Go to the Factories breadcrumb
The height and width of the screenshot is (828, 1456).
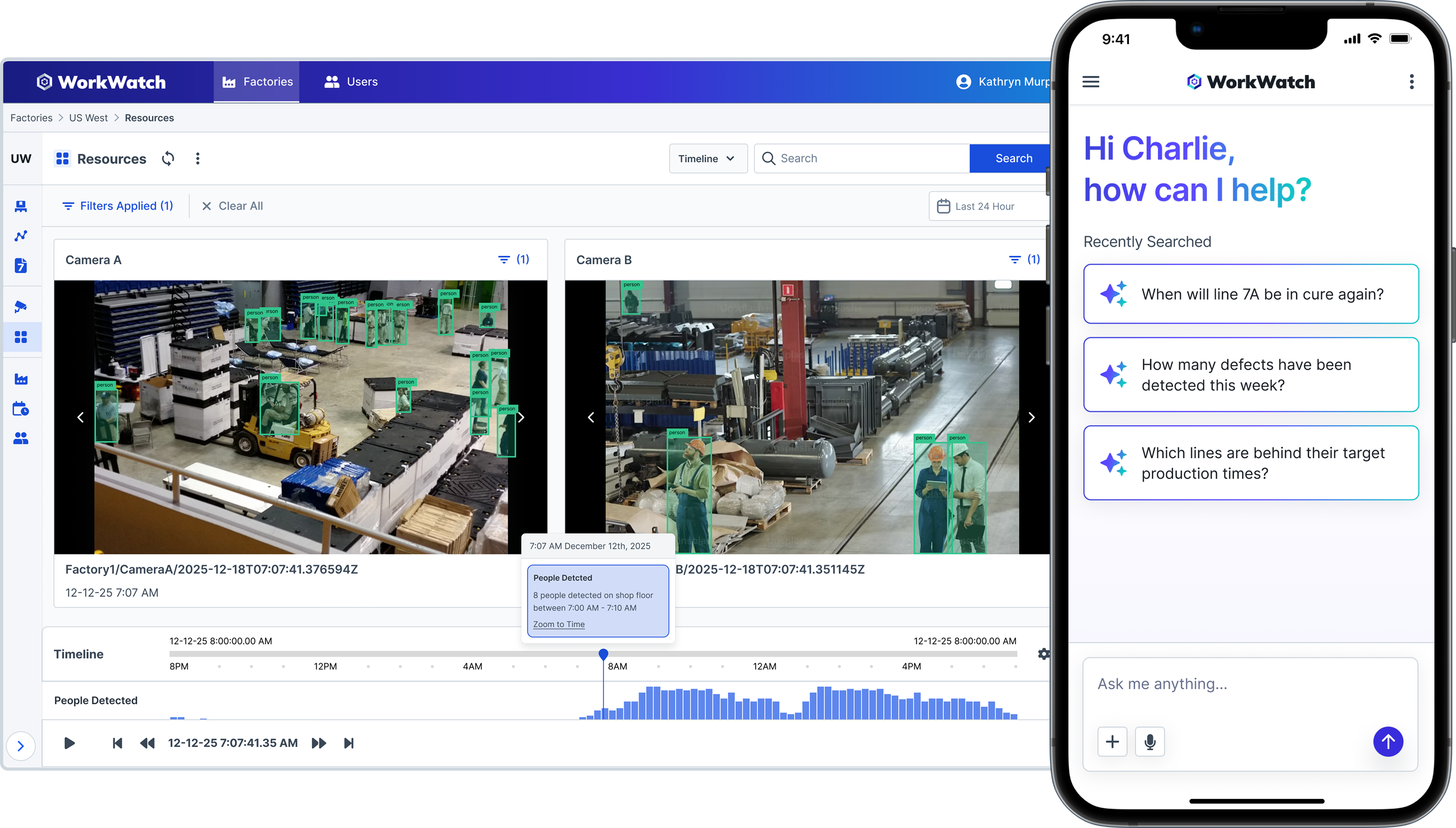click(31, 118)
